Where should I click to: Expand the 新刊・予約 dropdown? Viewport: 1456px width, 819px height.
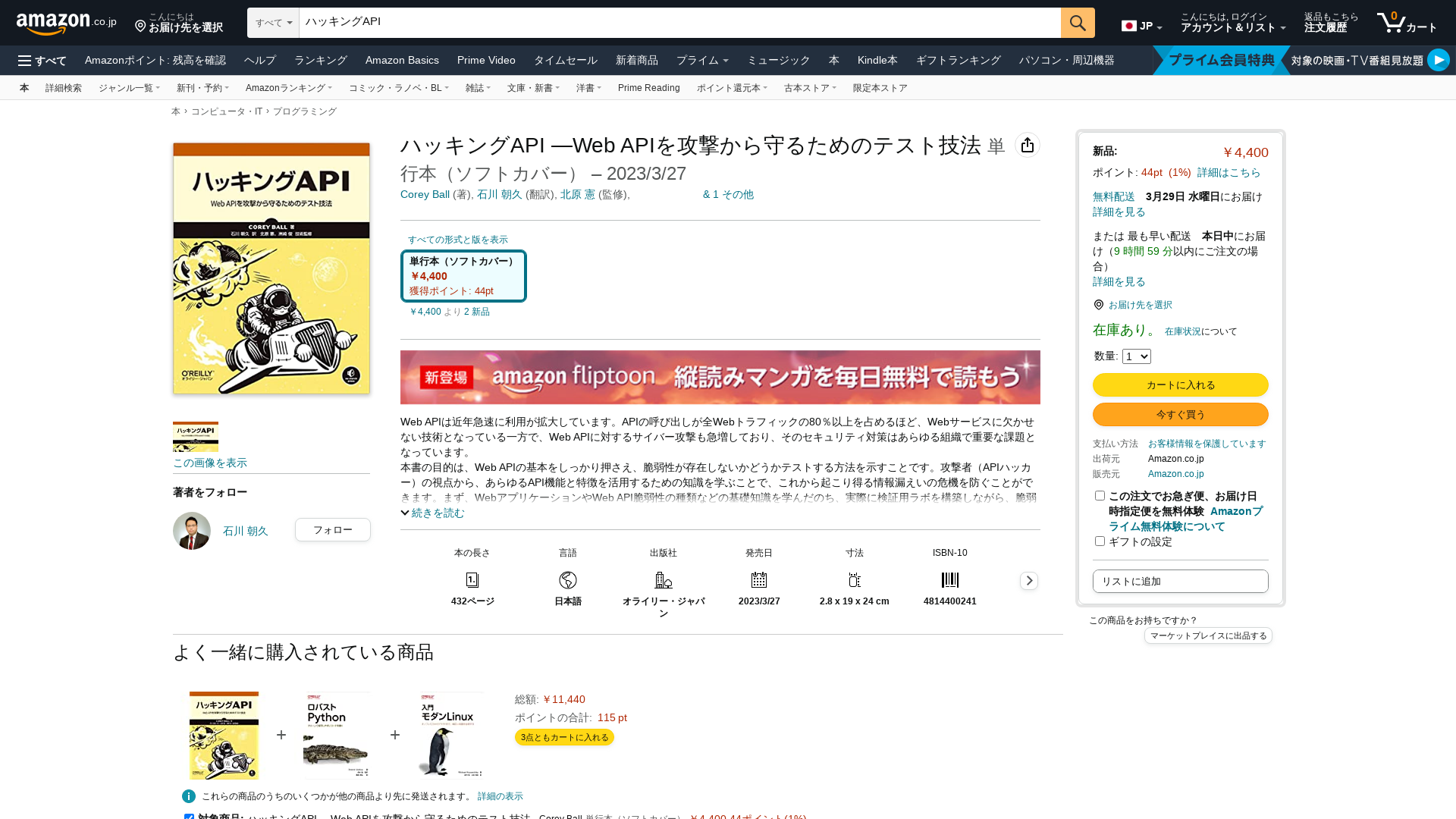pyautogui.click(x=202, y=88)
